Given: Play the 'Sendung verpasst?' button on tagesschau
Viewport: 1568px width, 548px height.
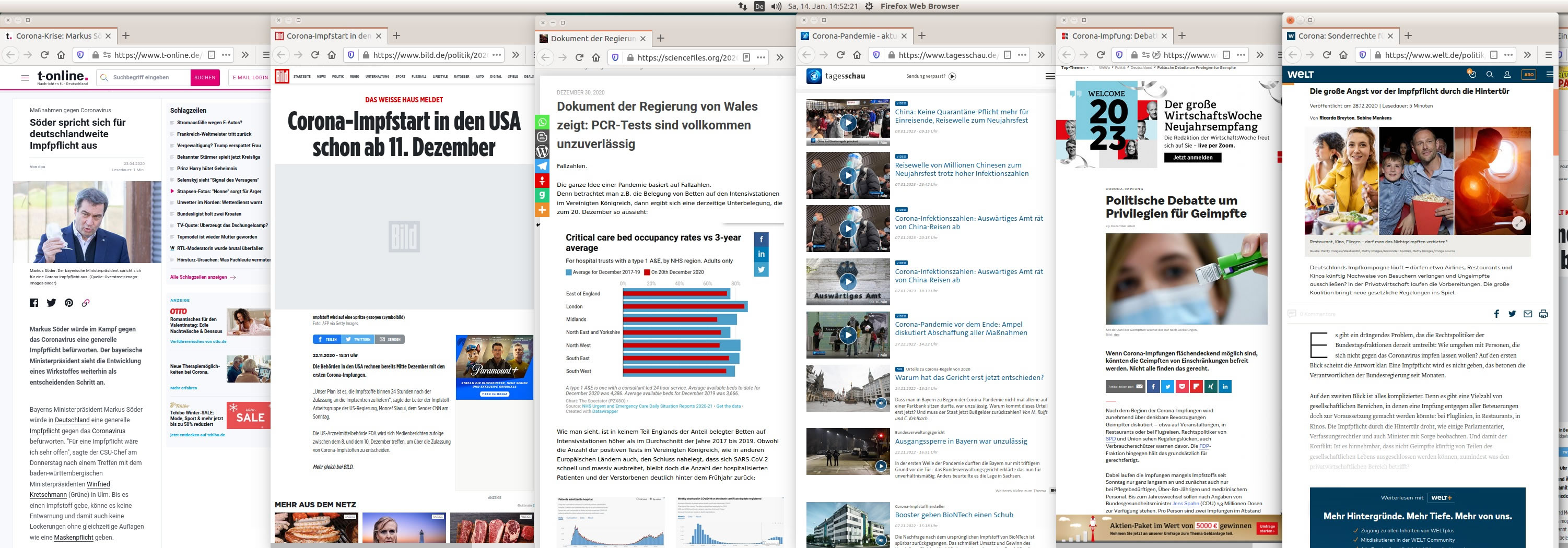Looking at the screenshot, I should [x=952, y=76].
